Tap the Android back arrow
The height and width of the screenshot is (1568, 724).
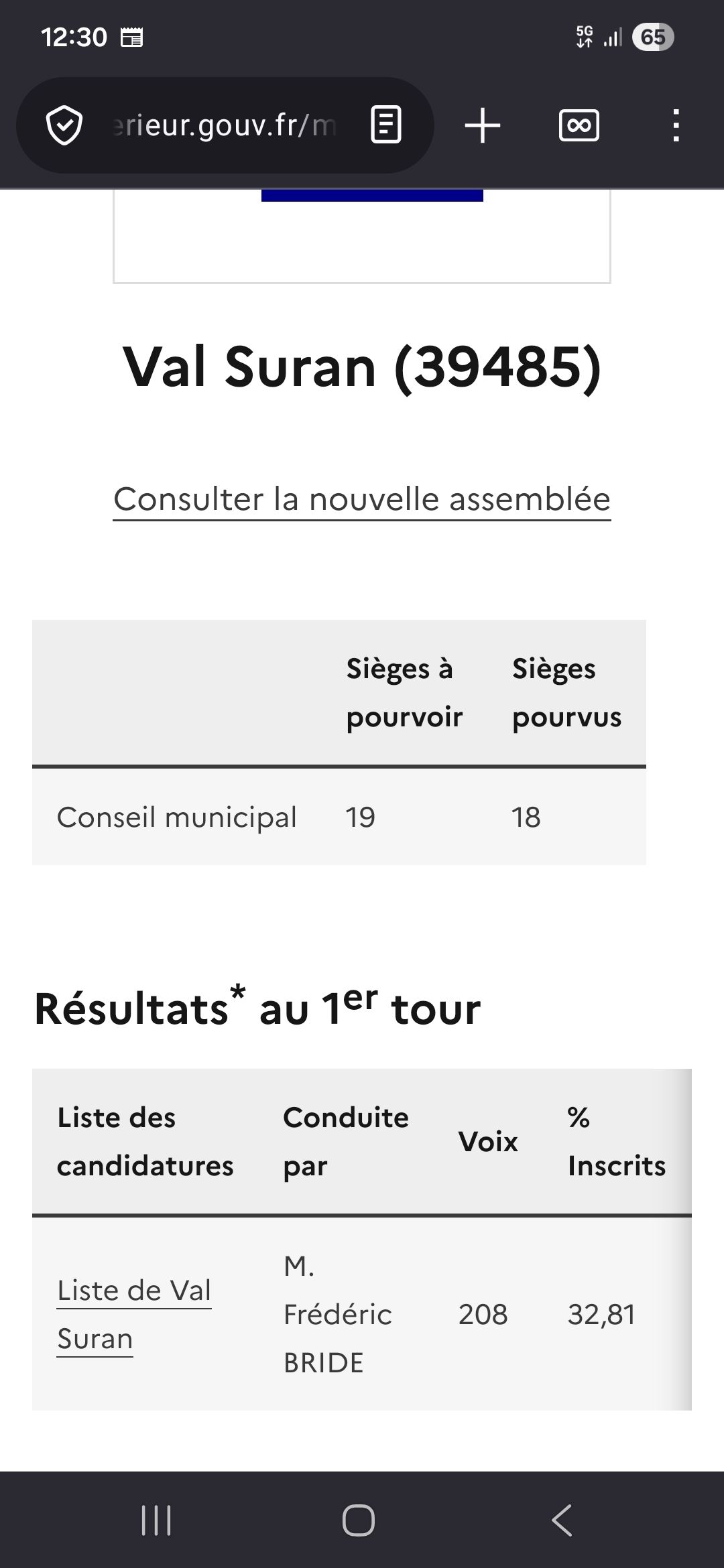click(x=562, y=1520)
